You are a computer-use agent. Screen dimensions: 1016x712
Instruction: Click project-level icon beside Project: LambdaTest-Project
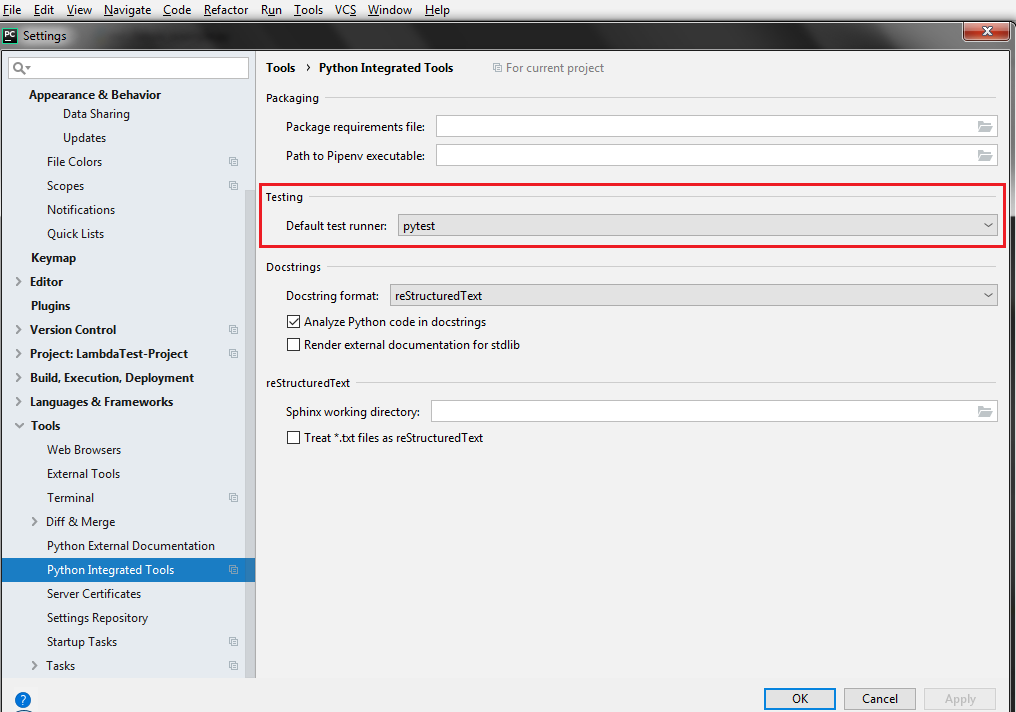pos(233,354)
